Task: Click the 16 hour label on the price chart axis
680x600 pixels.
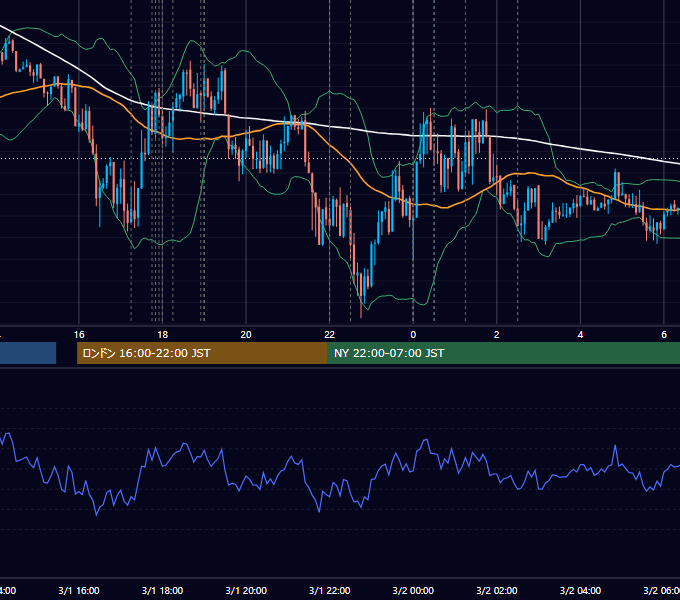Action: pyautogui.click(x=79, y=335)
